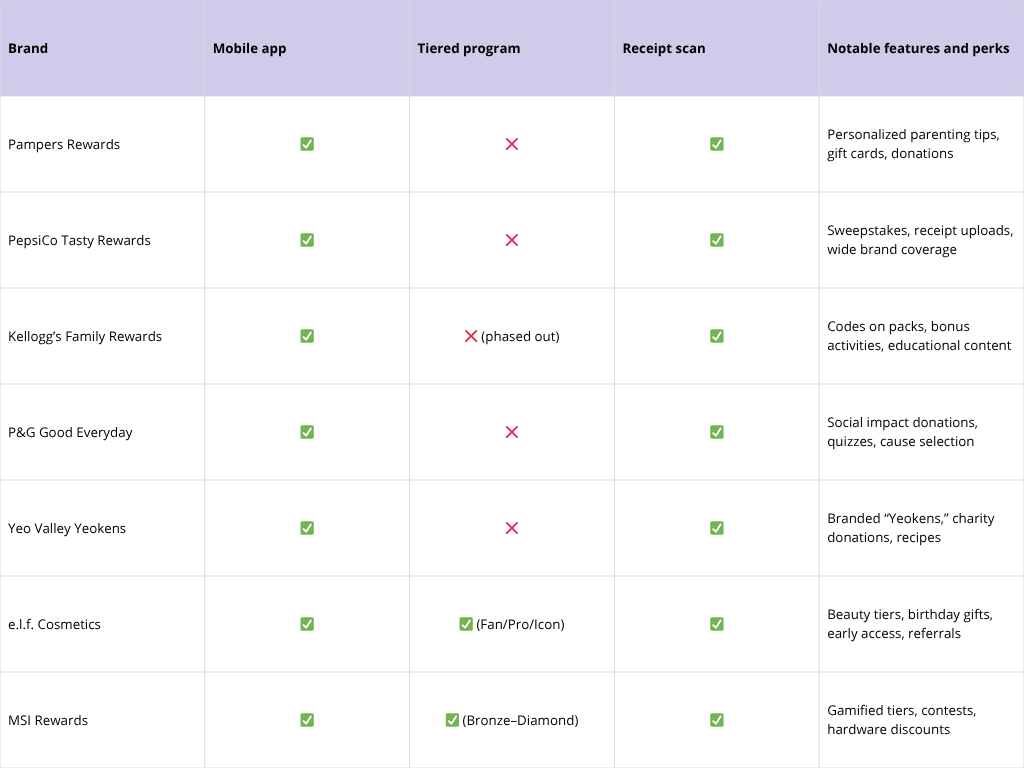Click the e.l.f. Cosmetics receipt scan check

click(716, 624)
